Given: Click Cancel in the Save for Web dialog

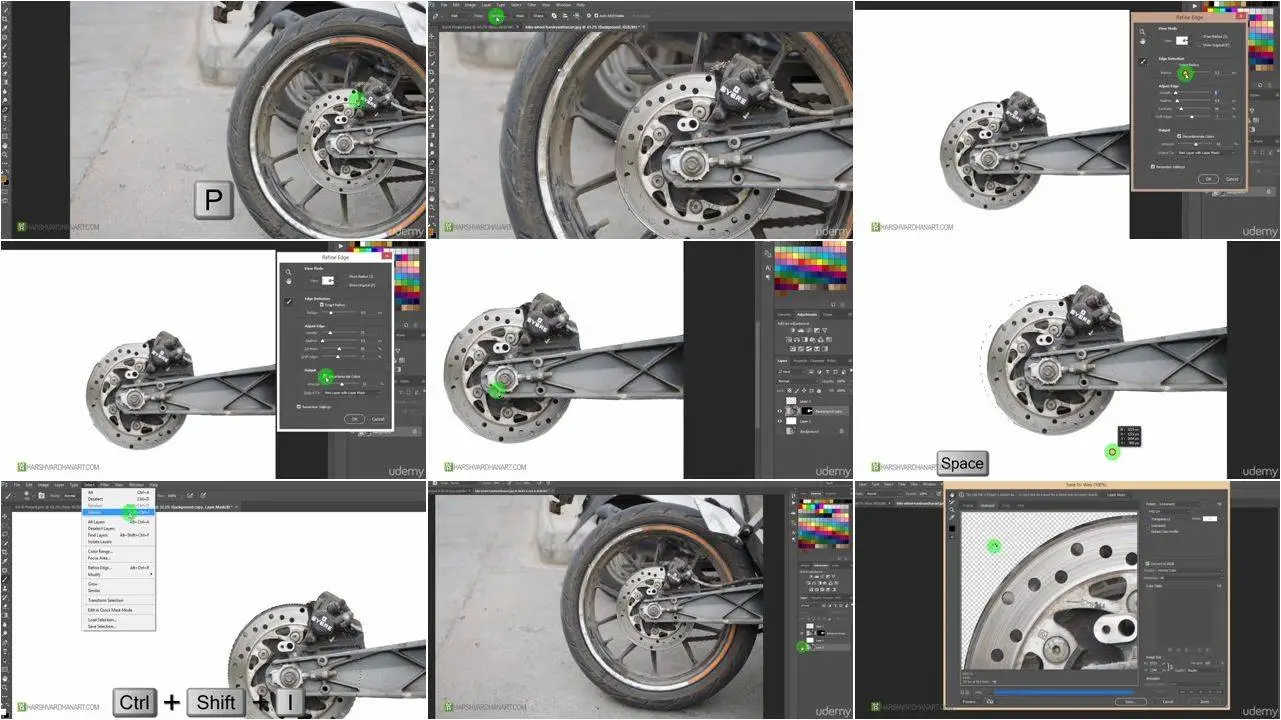Looking at the screenshot, I should (x=1168, y=702).
